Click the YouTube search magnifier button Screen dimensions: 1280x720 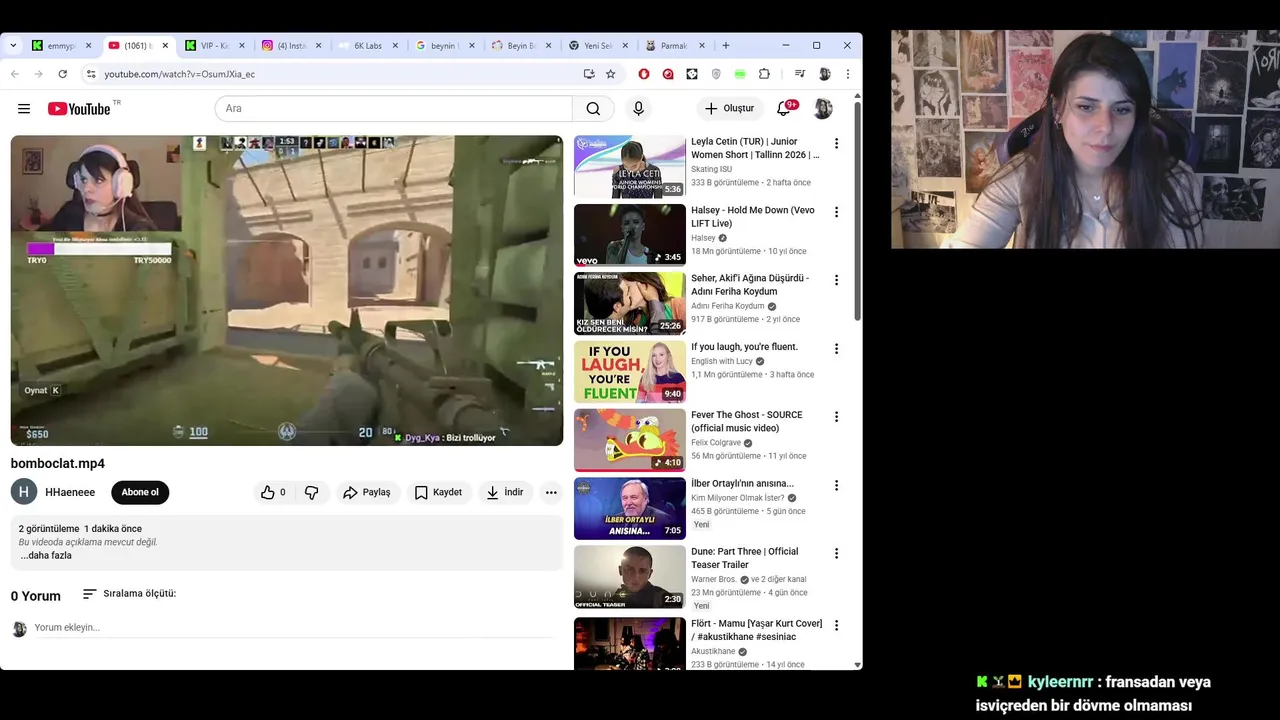coord(593,108)
